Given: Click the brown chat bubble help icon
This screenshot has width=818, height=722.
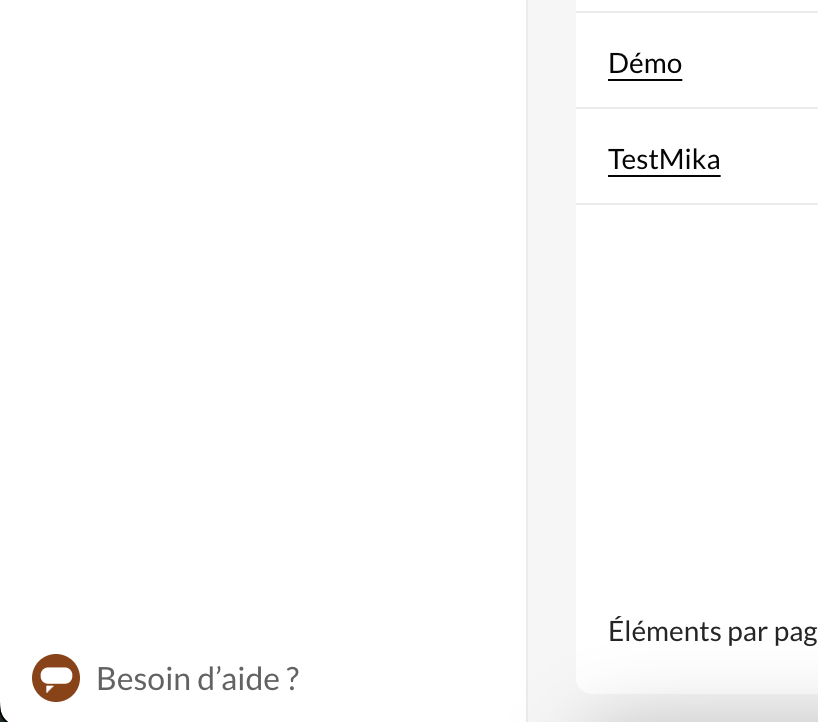Looking at the screenshot, I should [x=56, y=678].
